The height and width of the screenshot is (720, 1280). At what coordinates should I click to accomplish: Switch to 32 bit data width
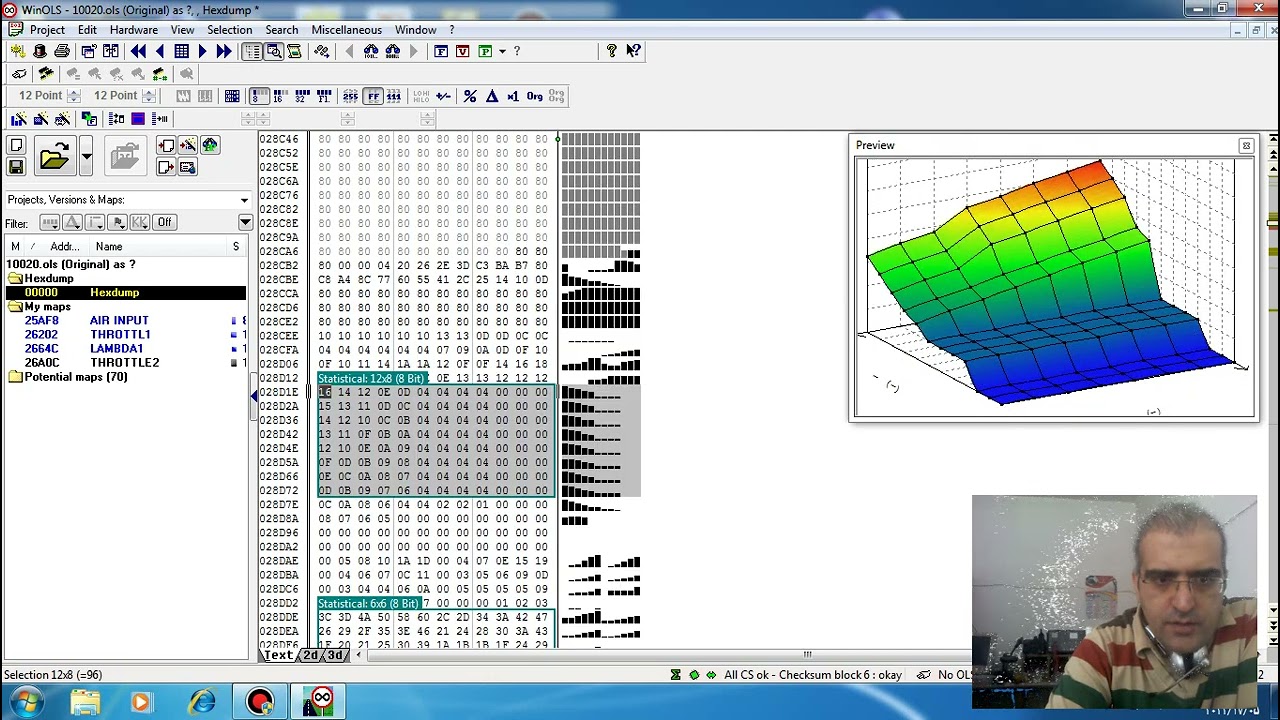tap(302, 96)
